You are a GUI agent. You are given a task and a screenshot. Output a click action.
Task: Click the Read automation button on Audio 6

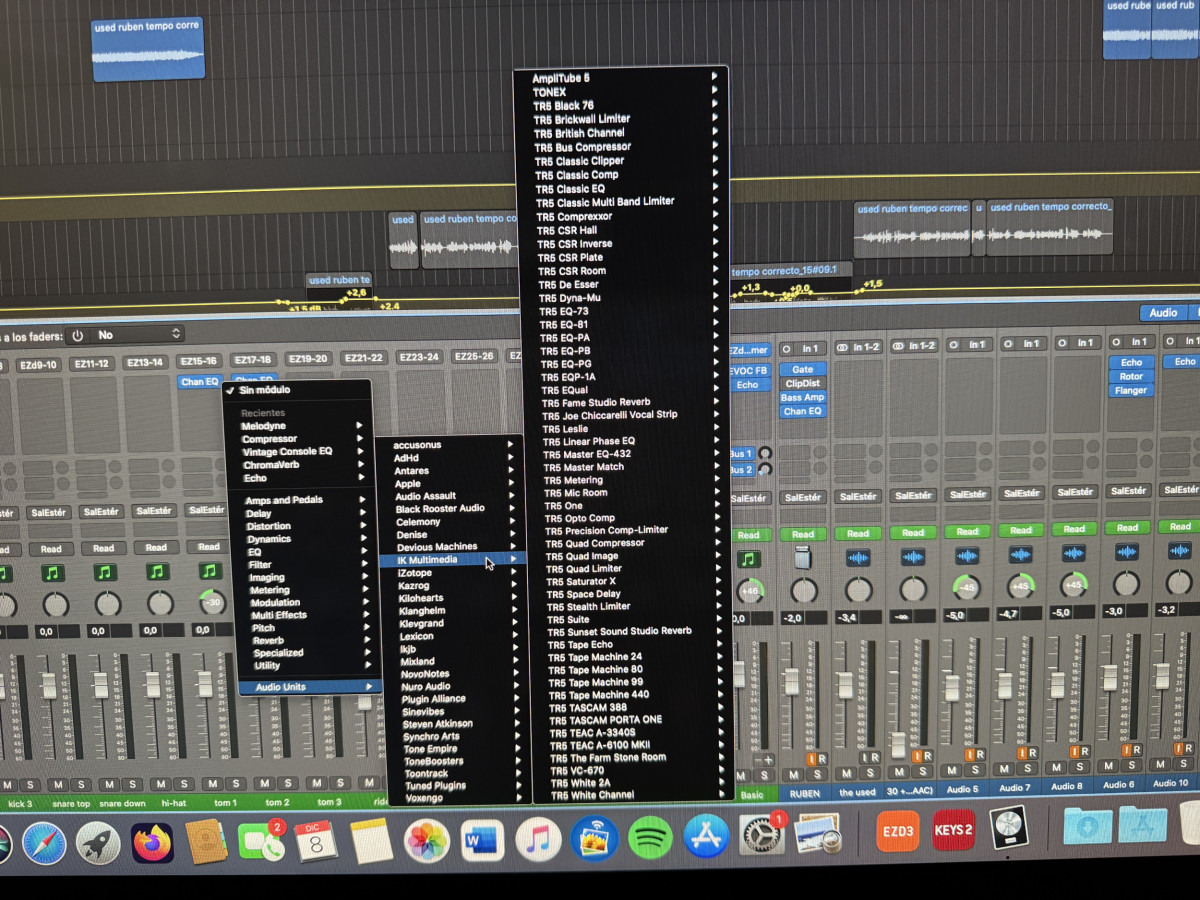1127,528
